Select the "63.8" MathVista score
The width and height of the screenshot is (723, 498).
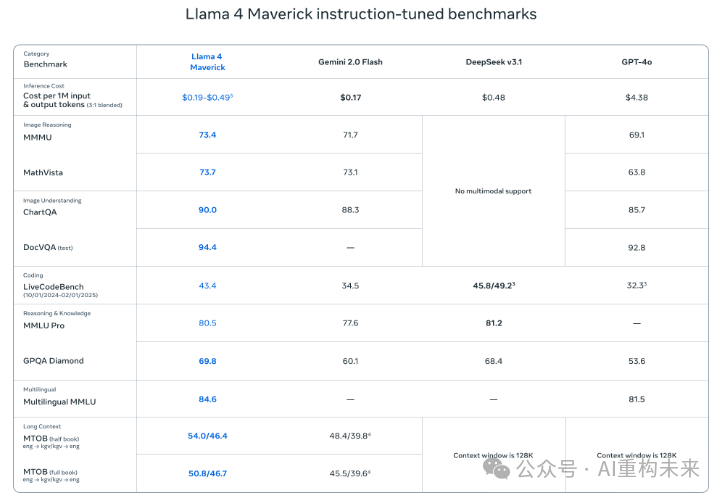[x=637, y=172]
